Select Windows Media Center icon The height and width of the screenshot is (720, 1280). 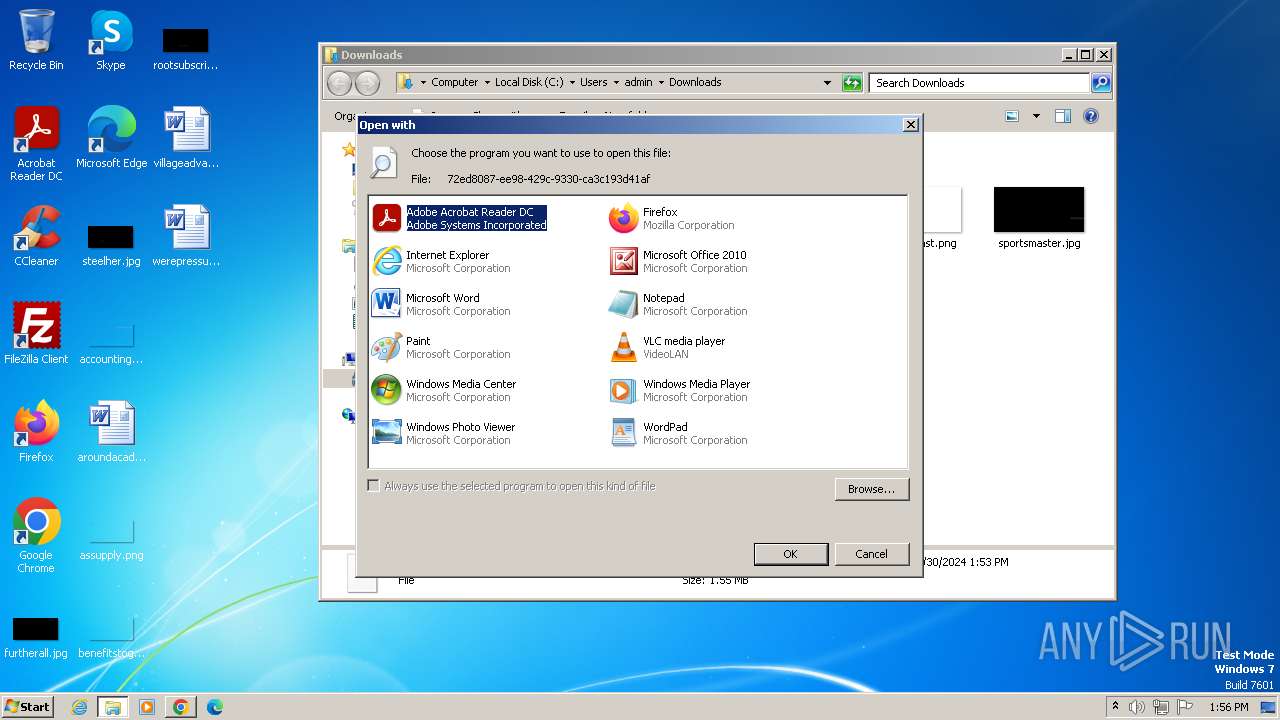tap(386, 390)
